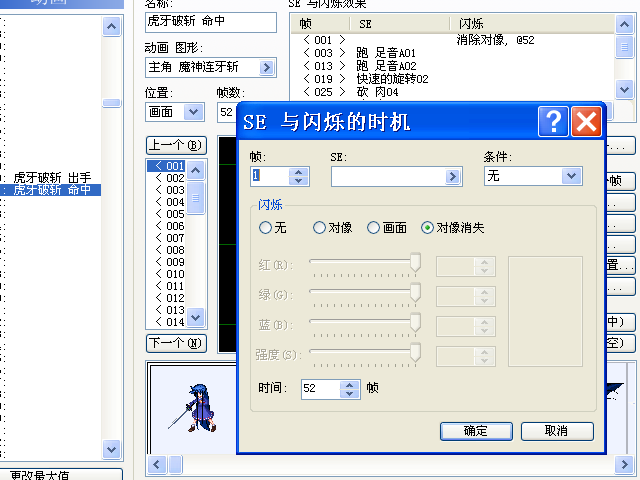Click the 帧 number input field
Viewport: 640px width, 480px height.
(x=270, y=176)
